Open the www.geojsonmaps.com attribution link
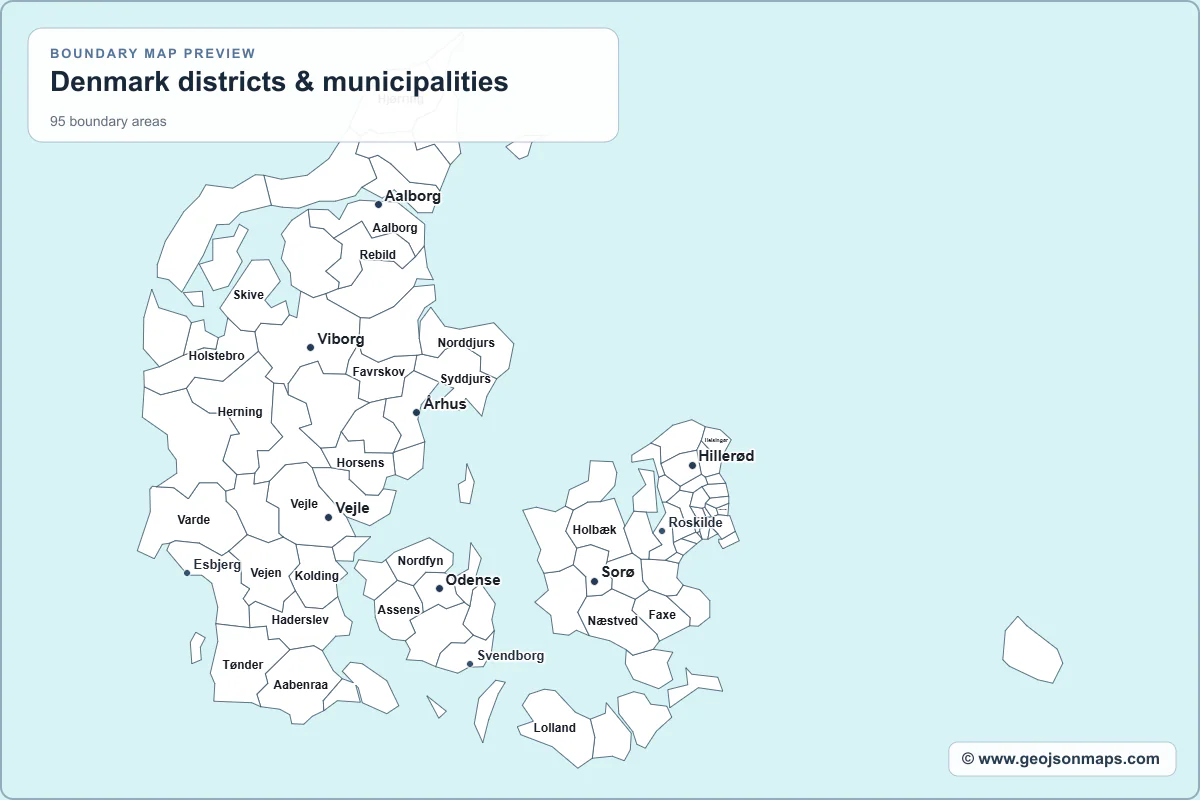The height and width of the screenshot is (800, 1200). coord(1061,759)
